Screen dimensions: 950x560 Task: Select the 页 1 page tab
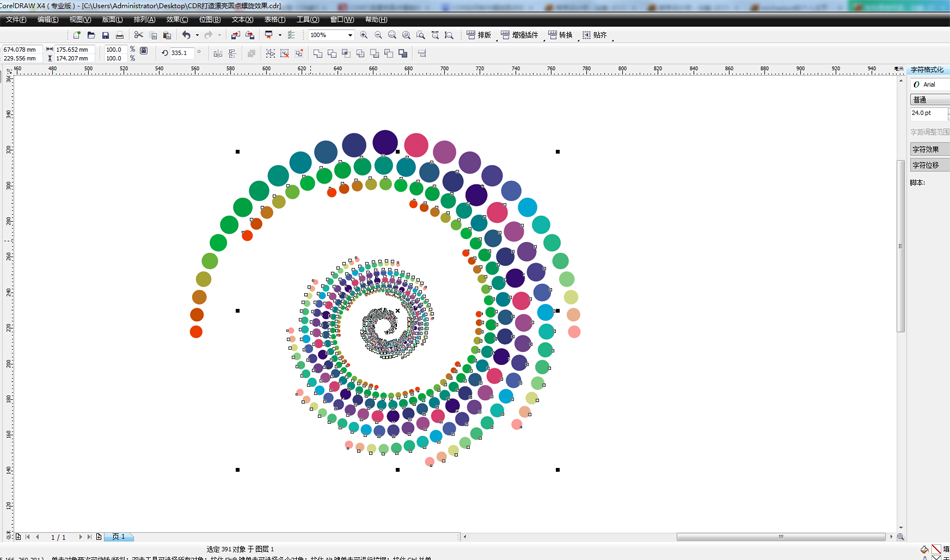pyautogui.click(x=119, y=537)
